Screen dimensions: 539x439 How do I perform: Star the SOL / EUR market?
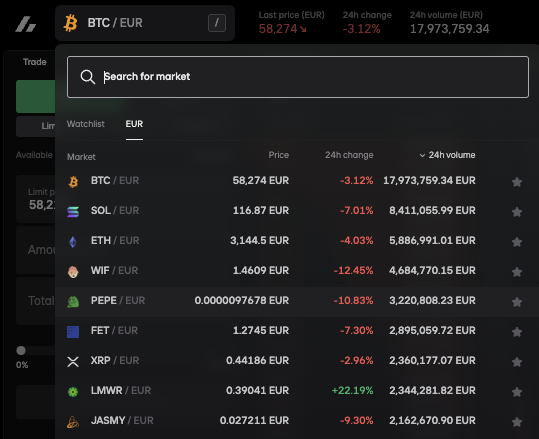point(517,212)
